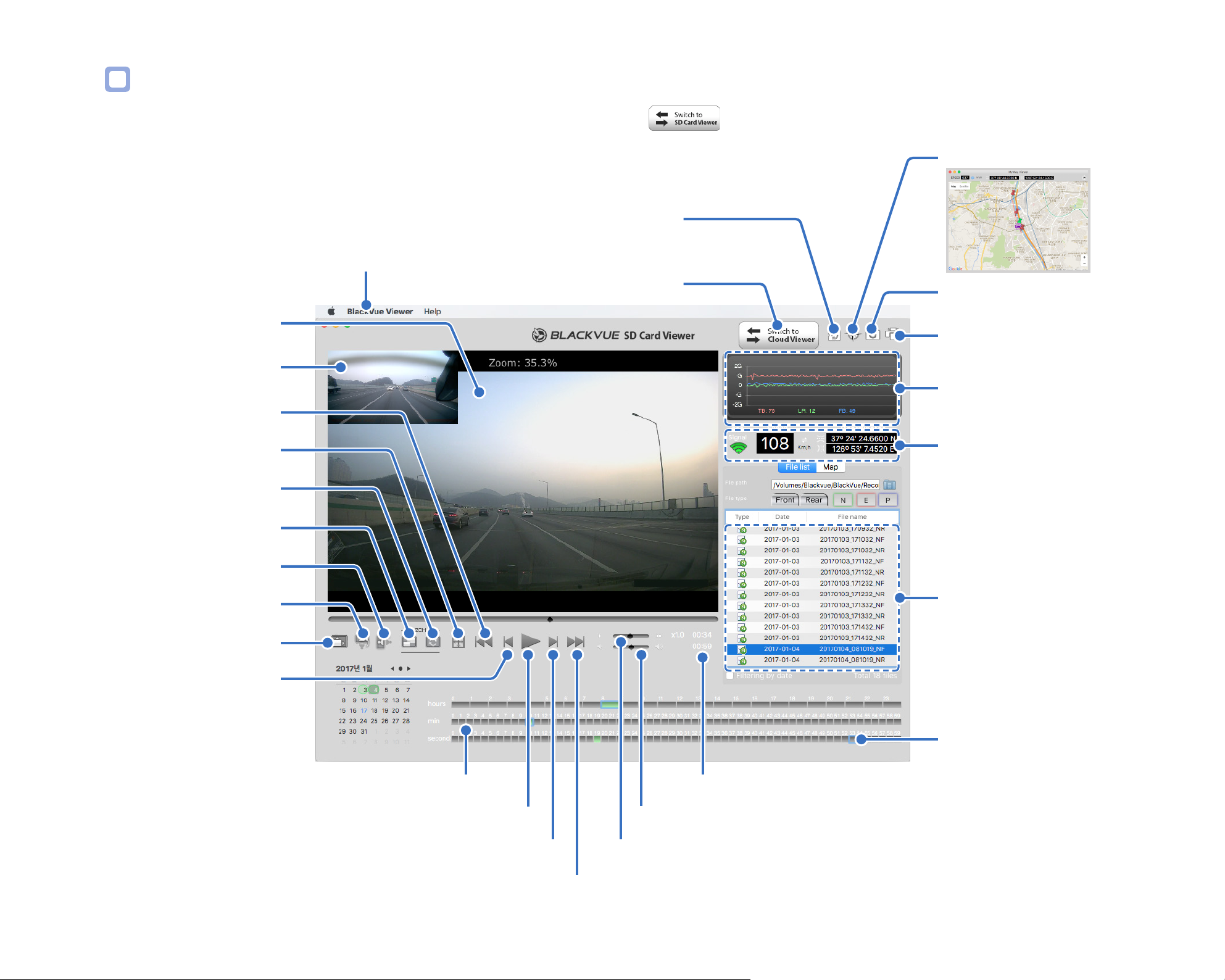The image size is (1225, 980).
Task: Go to previous month in calendar
Action: click(392, 668)
